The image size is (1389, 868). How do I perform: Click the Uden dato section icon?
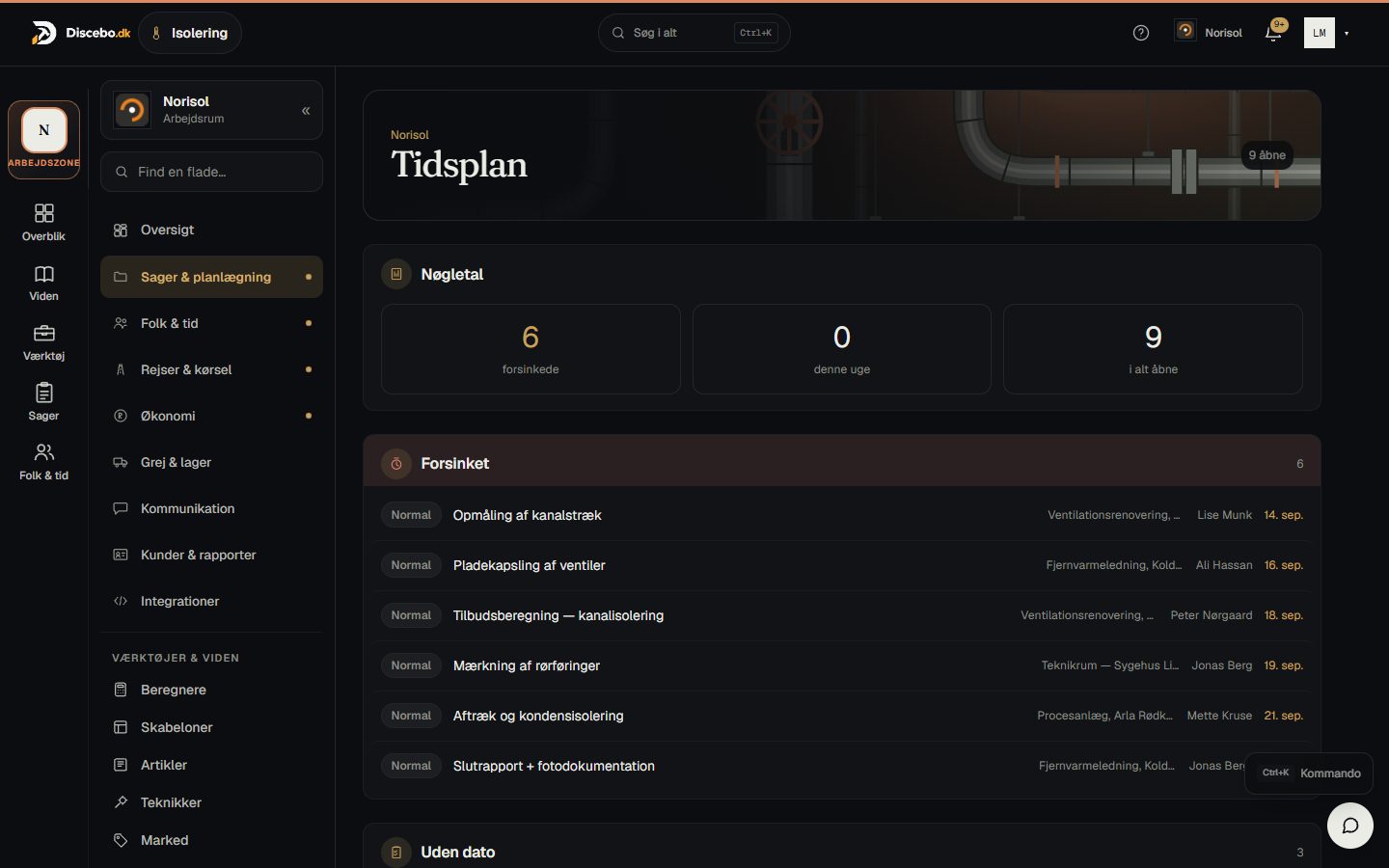click(x=396, y=853)
